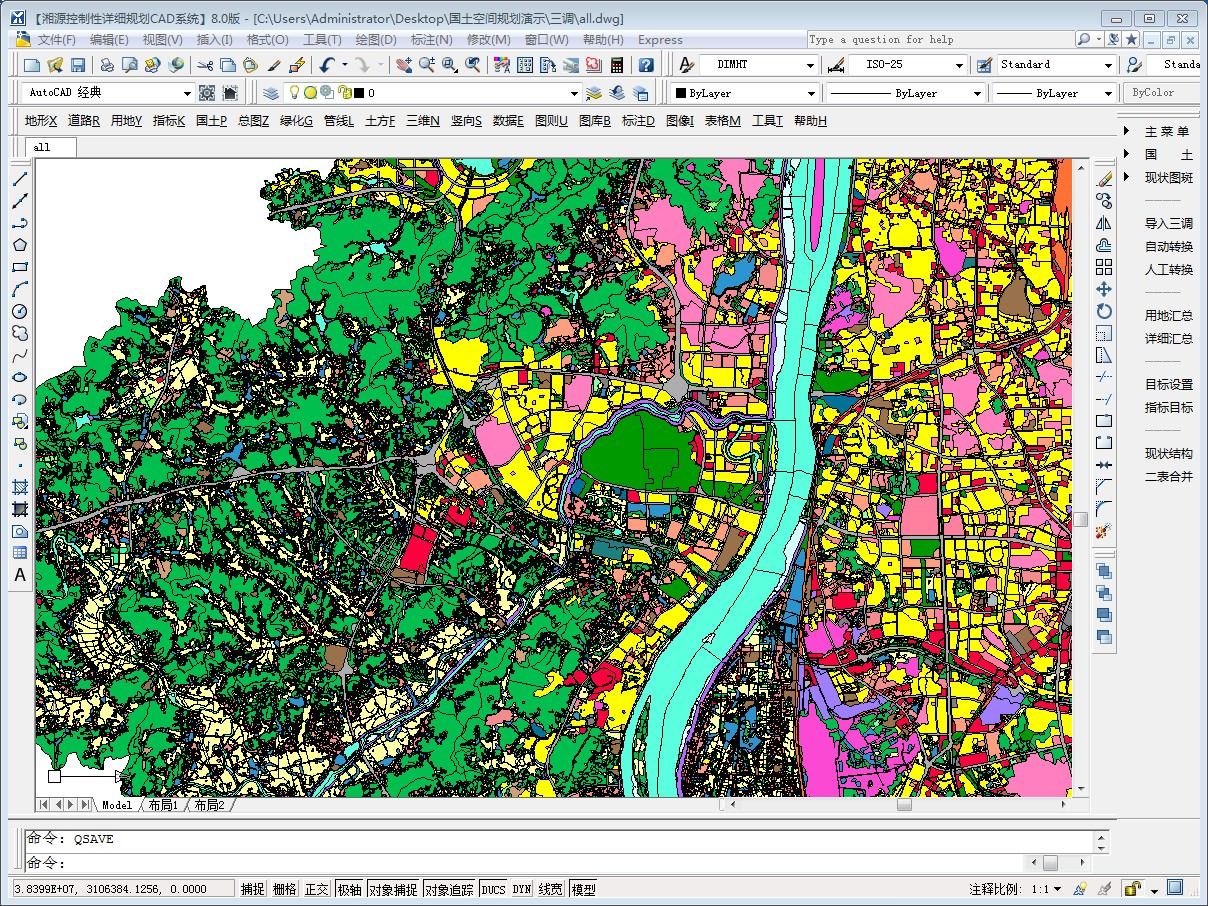
Task: Click the New drawing icon
Action: click(x=32, y=65)
